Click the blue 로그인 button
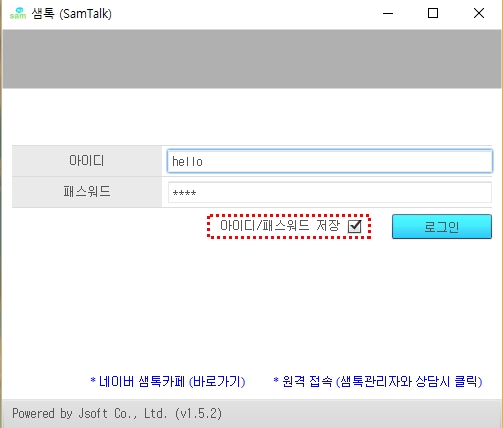Screen dimensions: 503x428 [442, 227]
